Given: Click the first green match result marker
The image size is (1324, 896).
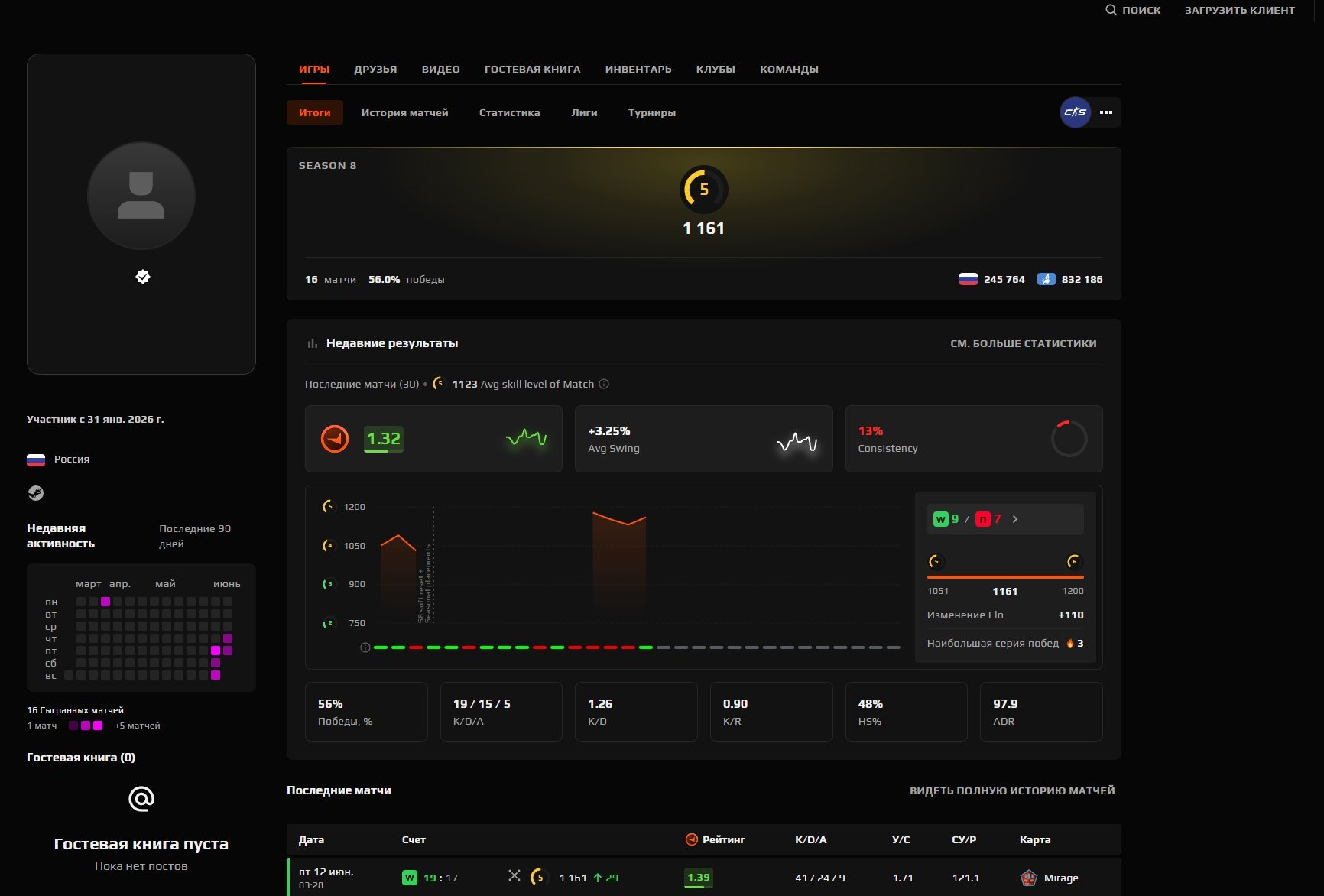Looking at the screenshot, I should tap(380, 648).
